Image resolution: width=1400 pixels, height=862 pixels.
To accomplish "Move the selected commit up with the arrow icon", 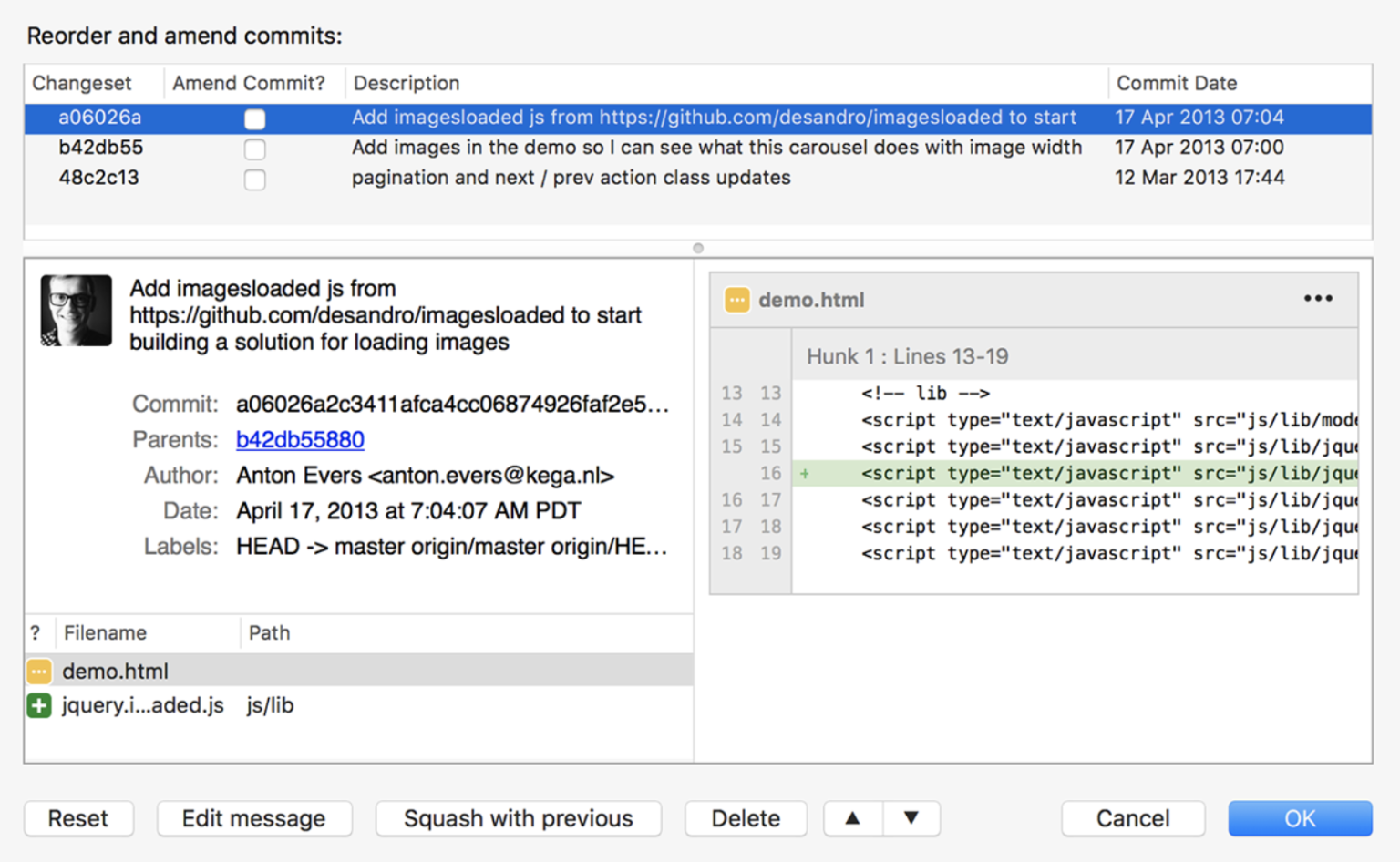I will [x=852, y=818].
